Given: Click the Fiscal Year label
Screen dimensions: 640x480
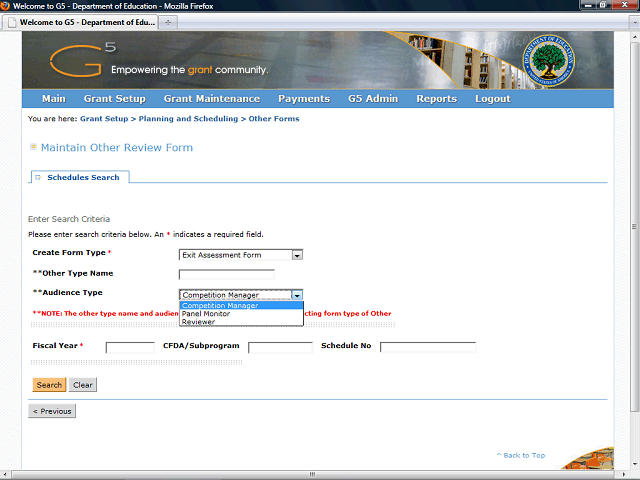Looking at the screenshot, I should pos(55,346).
